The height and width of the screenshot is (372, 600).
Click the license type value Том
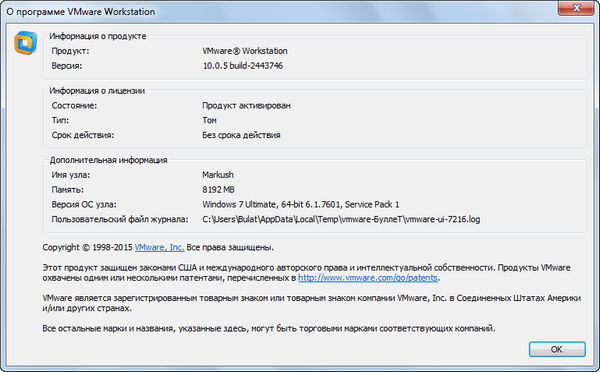(209, 120)
